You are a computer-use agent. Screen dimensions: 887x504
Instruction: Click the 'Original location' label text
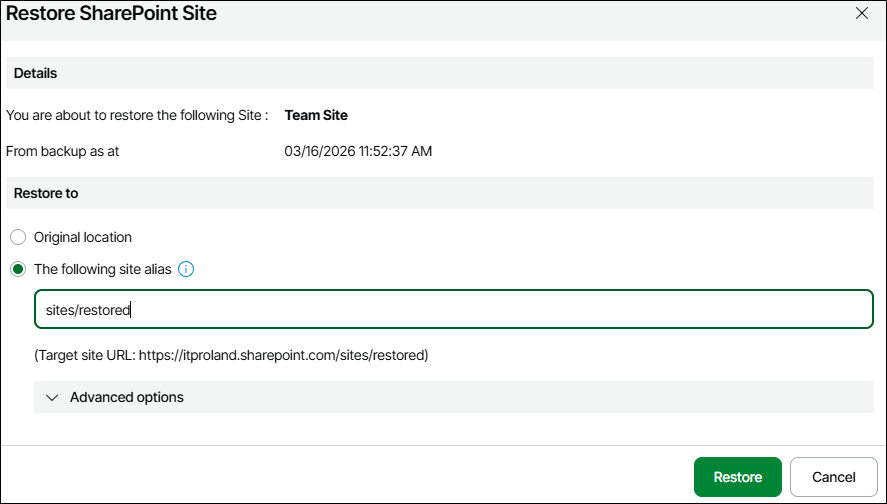(82, 237)
